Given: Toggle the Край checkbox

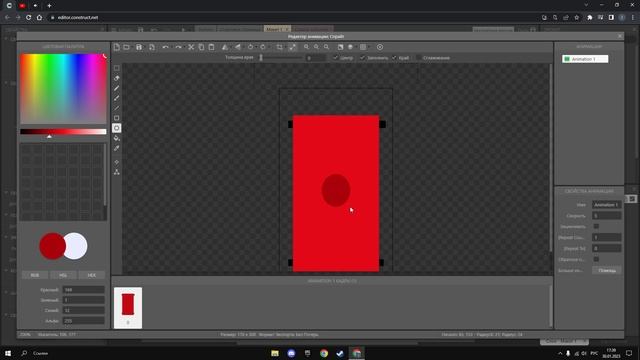Looking at the screenshot, I should click(394, 58).
